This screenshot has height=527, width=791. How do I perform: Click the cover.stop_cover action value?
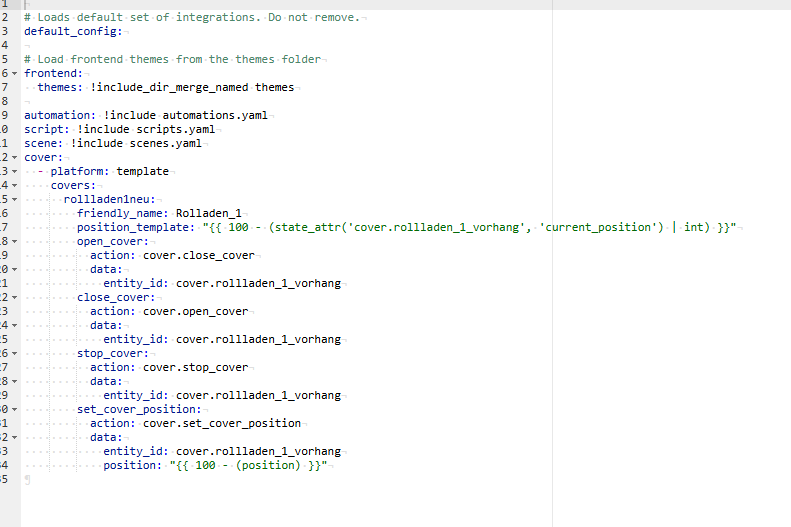195,367
